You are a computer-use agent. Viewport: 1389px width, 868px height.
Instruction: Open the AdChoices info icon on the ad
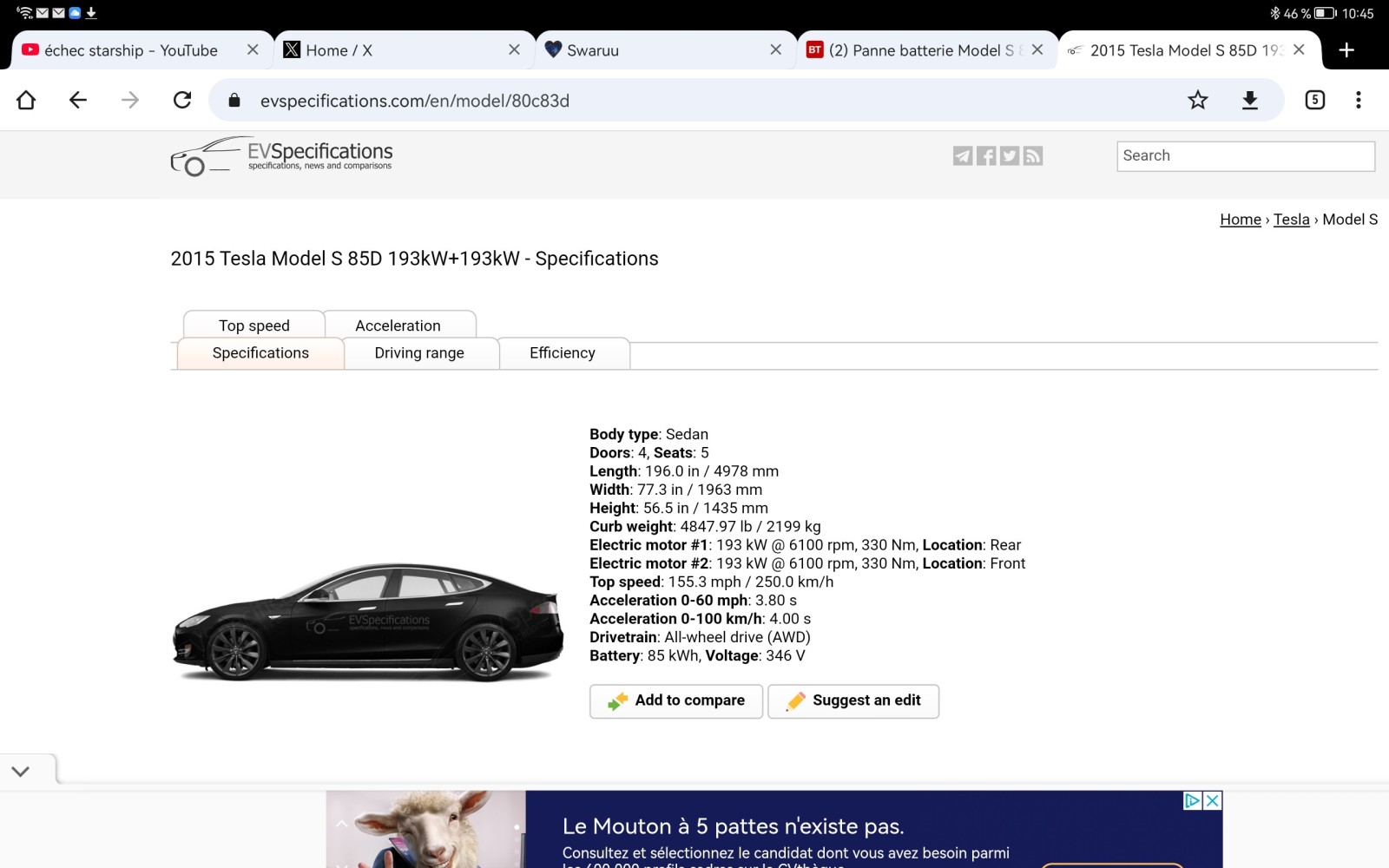point(1194,800)
